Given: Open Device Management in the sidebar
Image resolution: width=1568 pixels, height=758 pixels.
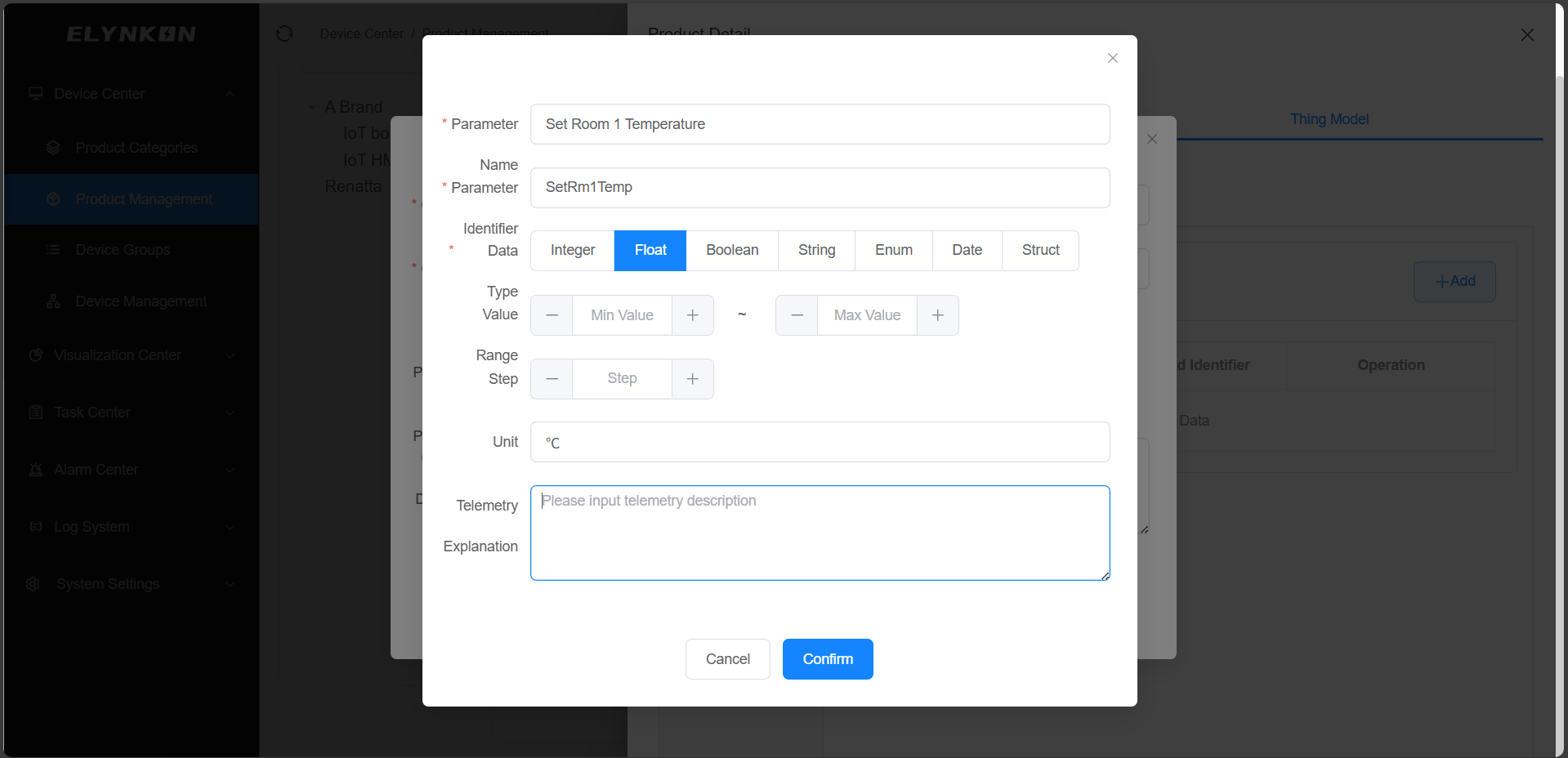Looking at the screenshot, I should coord(131,301).
